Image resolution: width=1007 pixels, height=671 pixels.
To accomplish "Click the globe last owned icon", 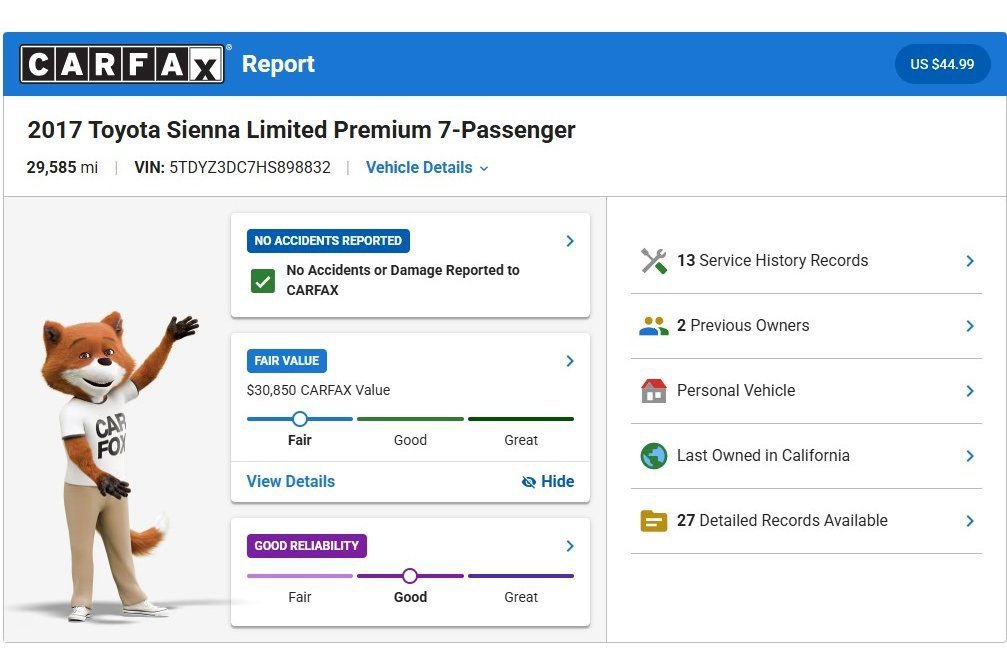I will pos(654,456).
